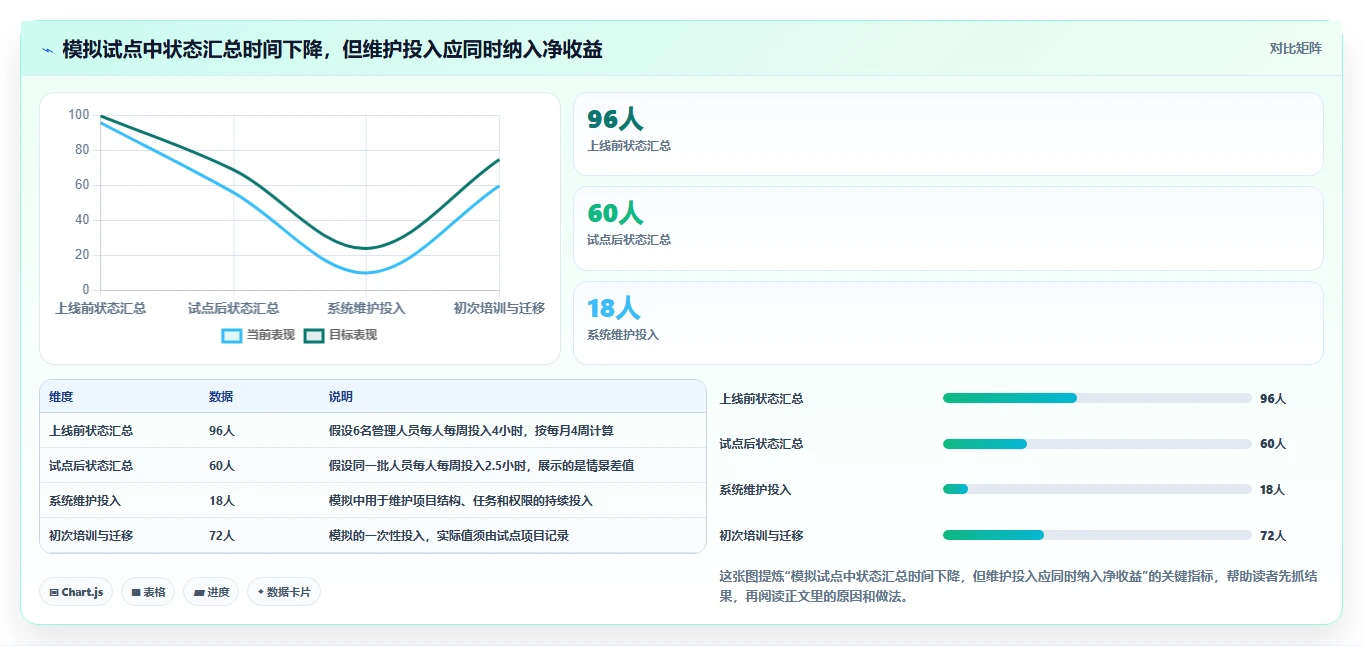1363x646 pixels.
Task: Click the lightning icon before the title
Action: point(47,50)
